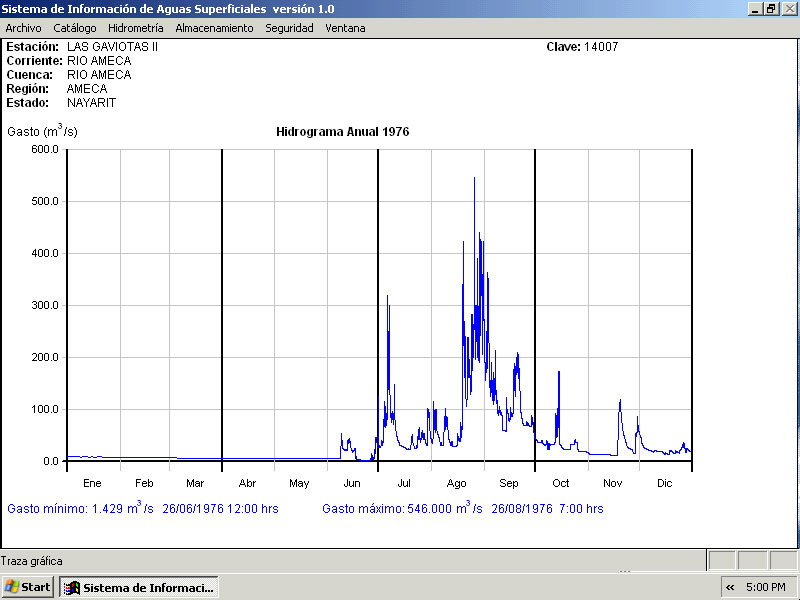Viewport: 800px width, 600px height.
Task: Open the Almacenamiento menu
Action: [x=214, y=28]
